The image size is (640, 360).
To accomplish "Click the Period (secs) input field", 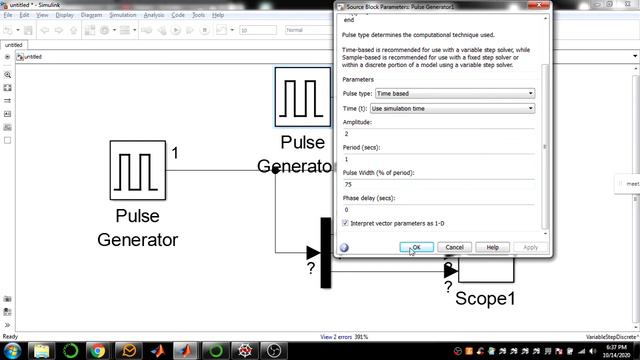I will [438, 159].
